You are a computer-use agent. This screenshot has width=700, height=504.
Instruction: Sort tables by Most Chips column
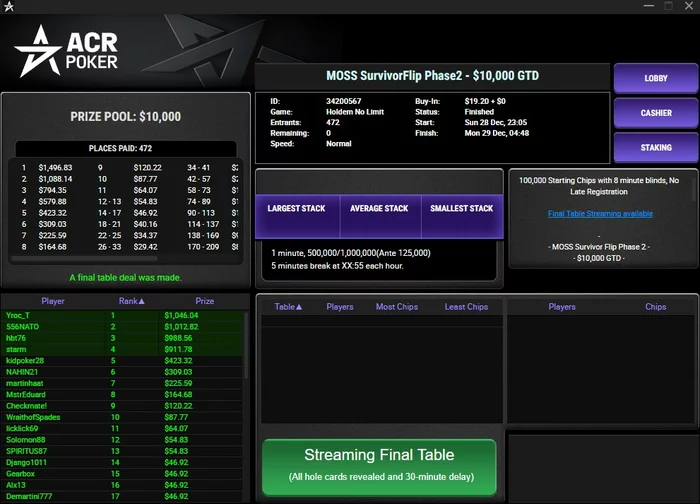[x=397, y=307]
